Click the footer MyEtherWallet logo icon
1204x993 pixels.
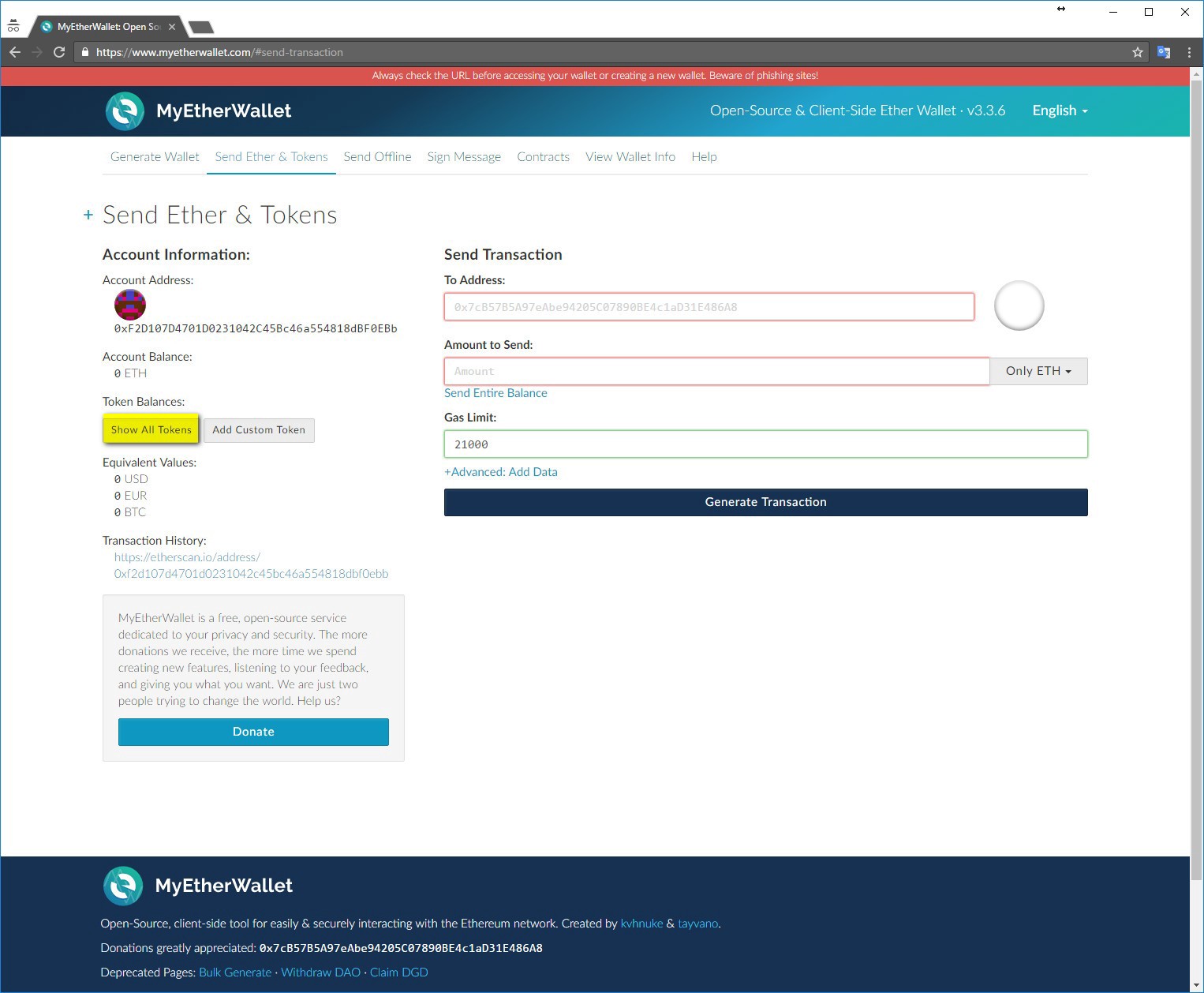(x=123, y=886)
